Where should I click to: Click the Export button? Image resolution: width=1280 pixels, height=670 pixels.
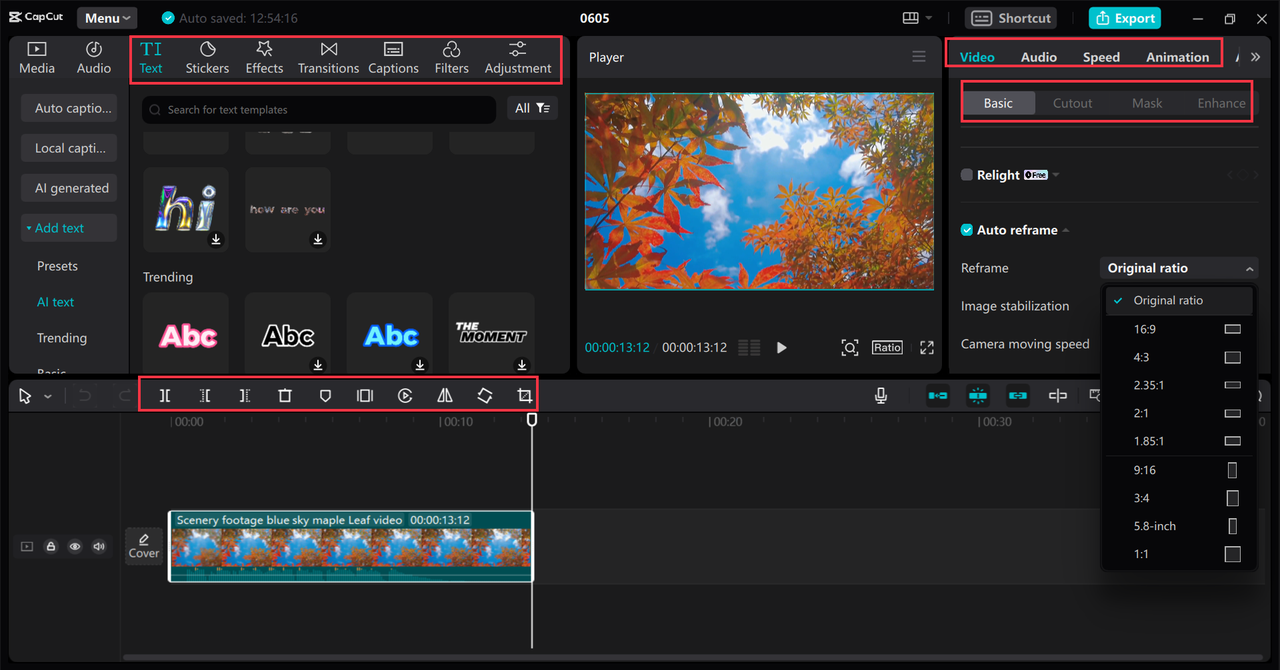[x=1126, y=18]
